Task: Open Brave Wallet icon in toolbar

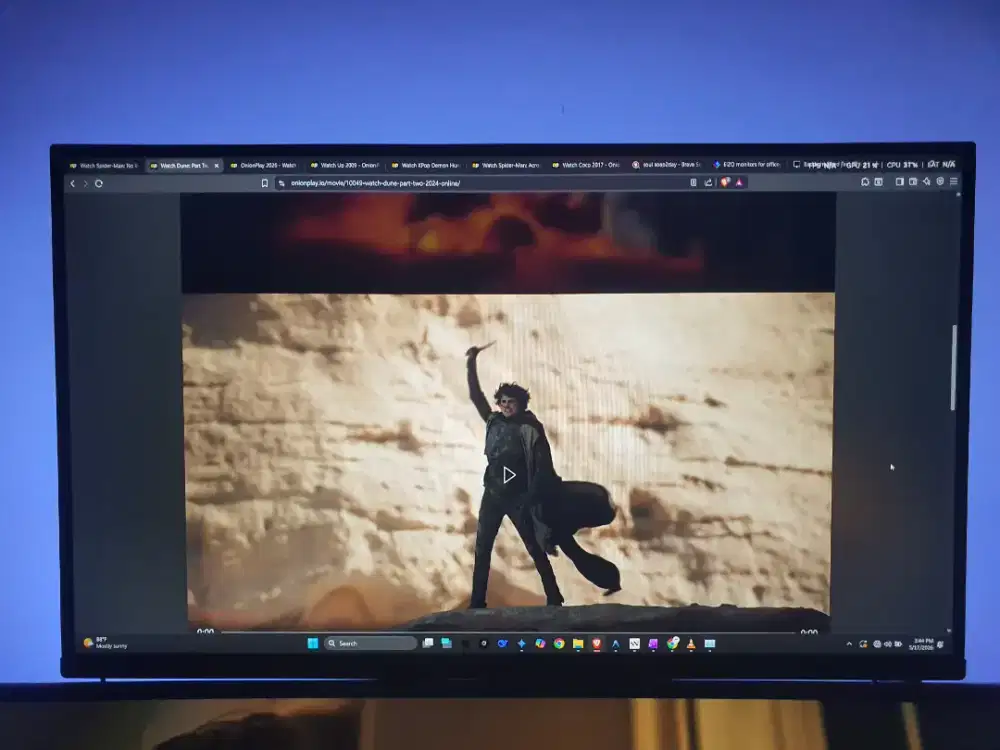Action: point(913,182)
